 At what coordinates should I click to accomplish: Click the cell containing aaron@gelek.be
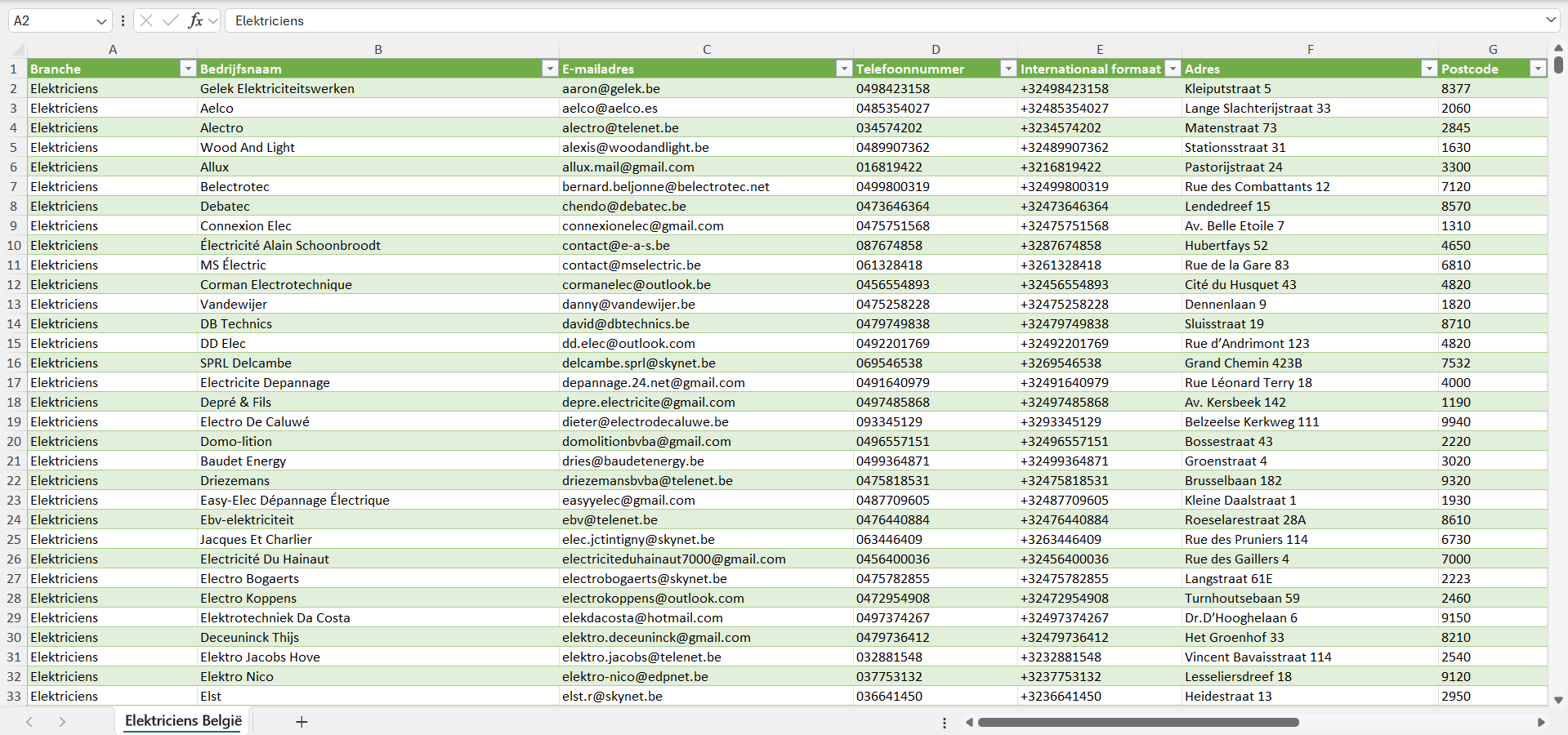pyautogui.click(x=611, y=89)
